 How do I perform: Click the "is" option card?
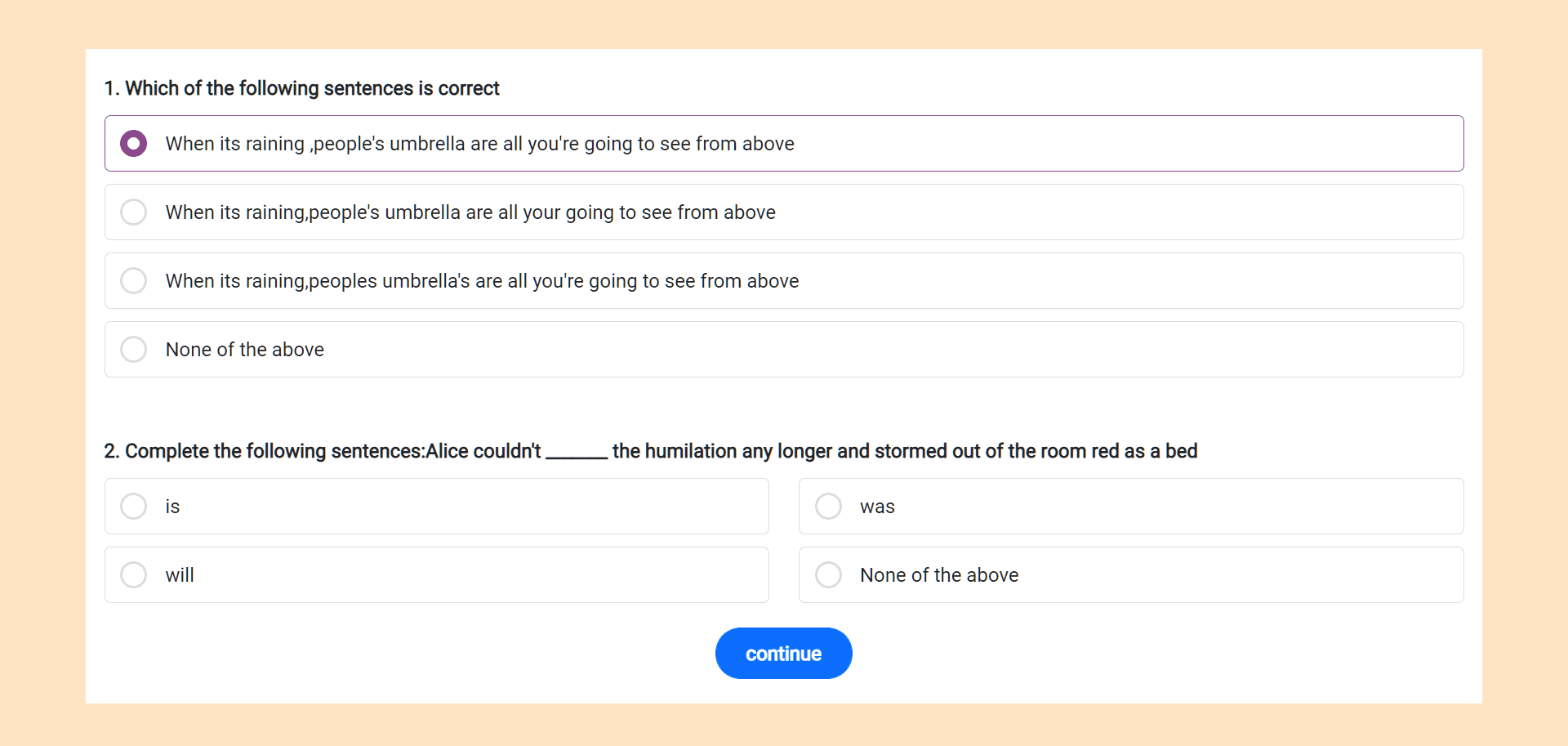point(436,506)
